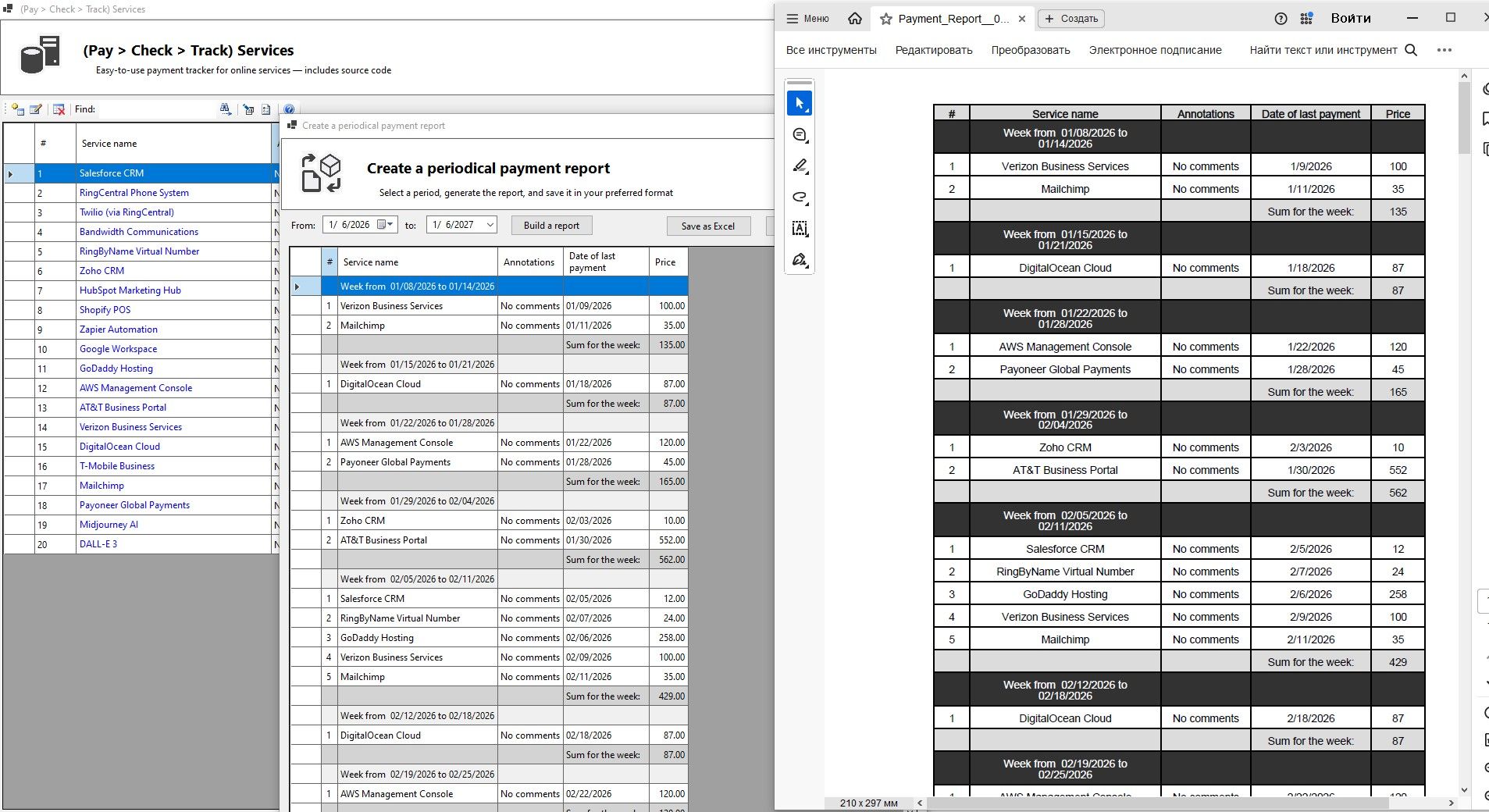The image size is (1489, 812).
Task: Select the text box 'A' tool
Action: [800, 228]
